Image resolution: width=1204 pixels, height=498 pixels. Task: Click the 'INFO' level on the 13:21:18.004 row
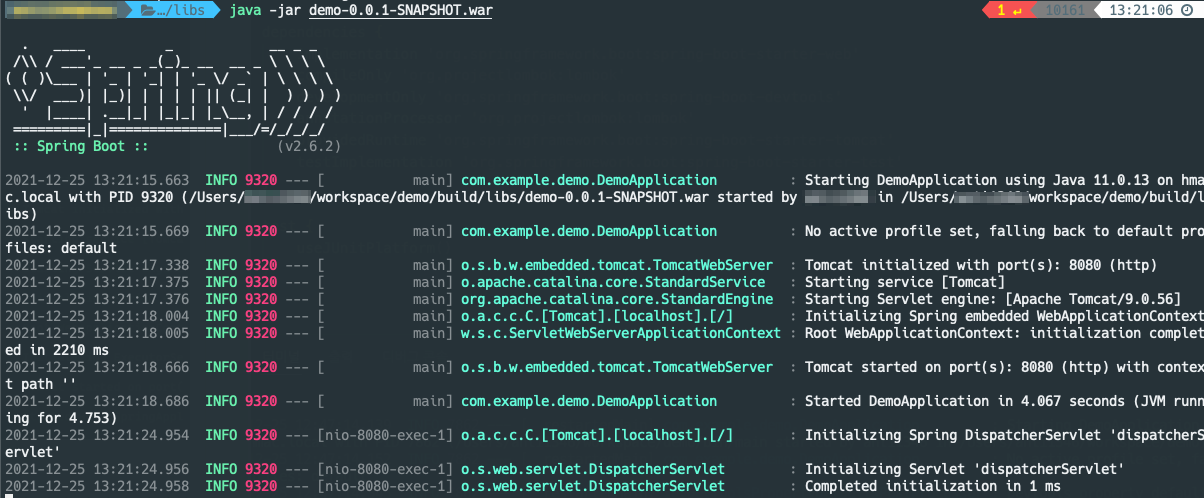coord(221,316)
